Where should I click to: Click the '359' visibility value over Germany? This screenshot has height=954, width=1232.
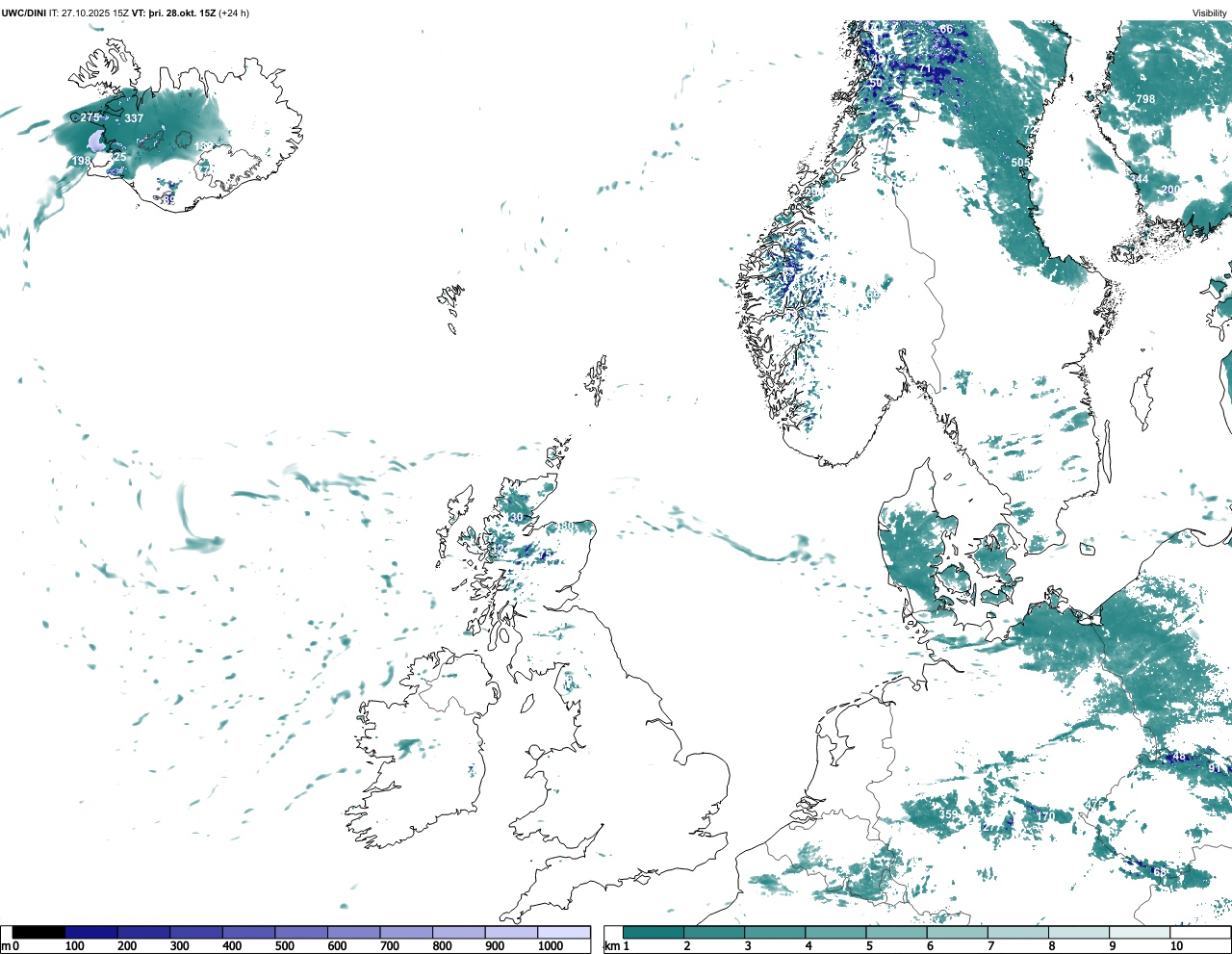pyautogui.click(x=949, y=815)
